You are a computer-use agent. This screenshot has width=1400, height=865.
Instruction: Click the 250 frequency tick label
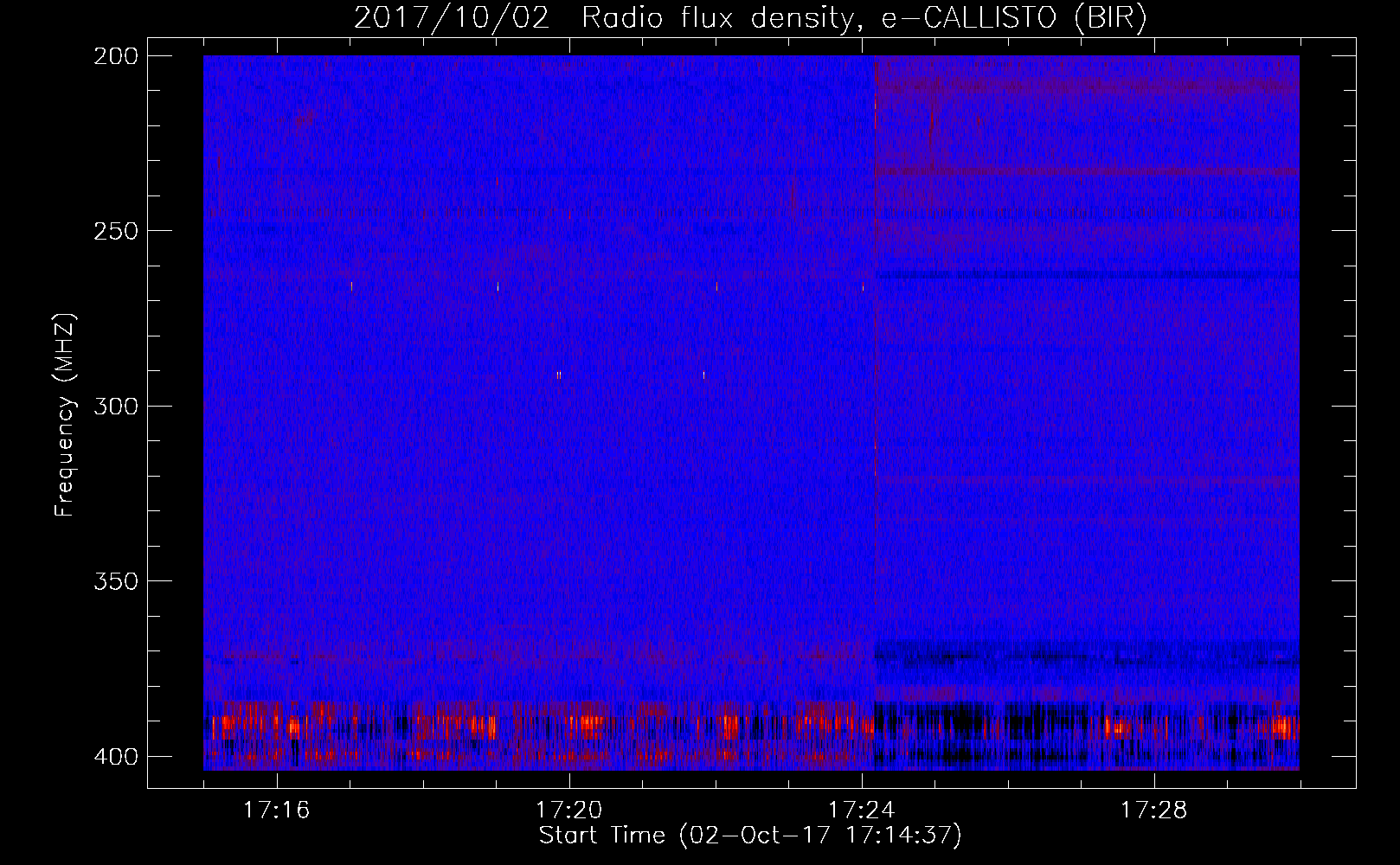pyautogui.click(x=115, y=231)
